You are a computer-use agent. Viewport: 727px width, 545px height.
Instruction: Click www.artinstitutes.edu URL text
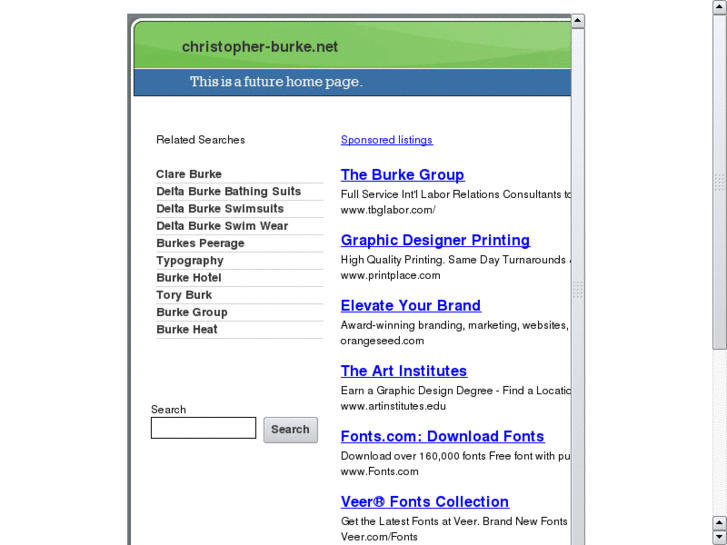393,406
